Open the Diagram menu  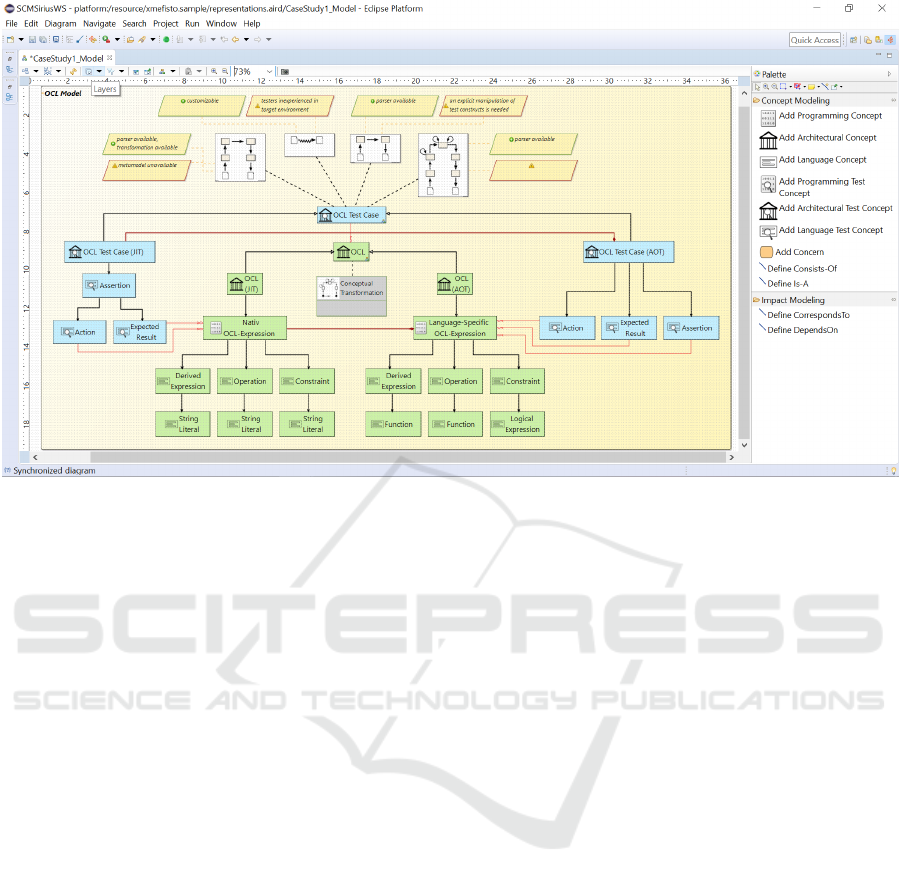tap(60, 23)
